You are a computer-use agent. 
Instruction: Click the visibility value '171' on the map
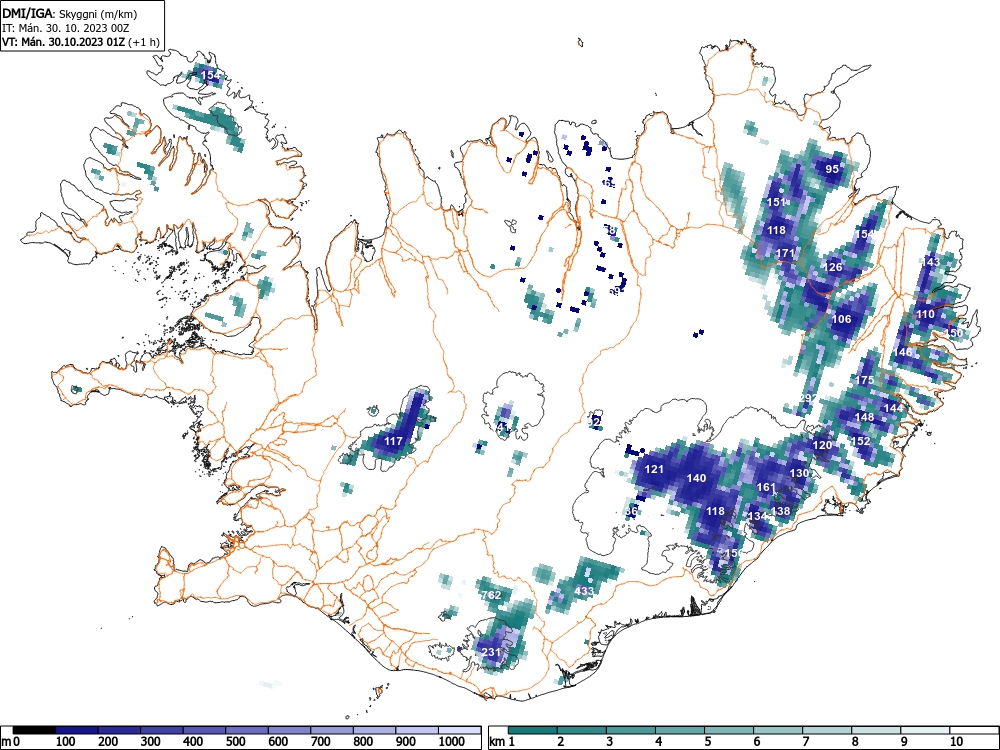click(785, 253)
